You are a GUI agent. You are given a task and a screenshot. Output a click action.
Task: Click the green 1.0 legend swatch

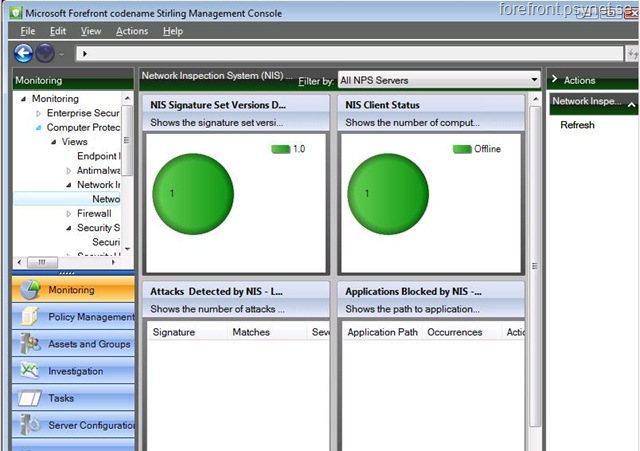[x=280, y=149]
